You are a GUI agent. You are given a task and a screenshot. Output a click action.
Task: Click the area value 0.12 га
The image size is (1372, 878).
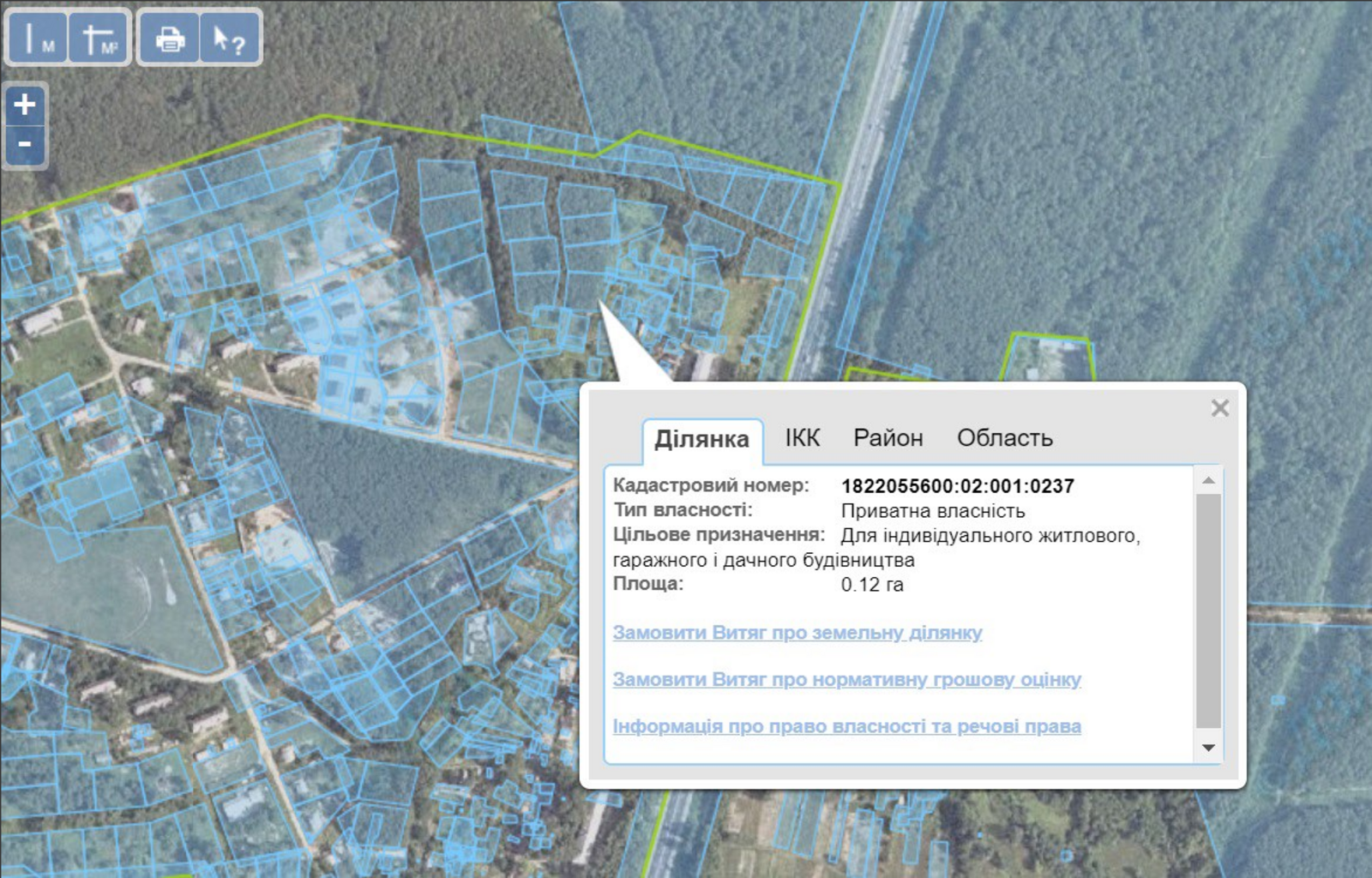[871, 585]
